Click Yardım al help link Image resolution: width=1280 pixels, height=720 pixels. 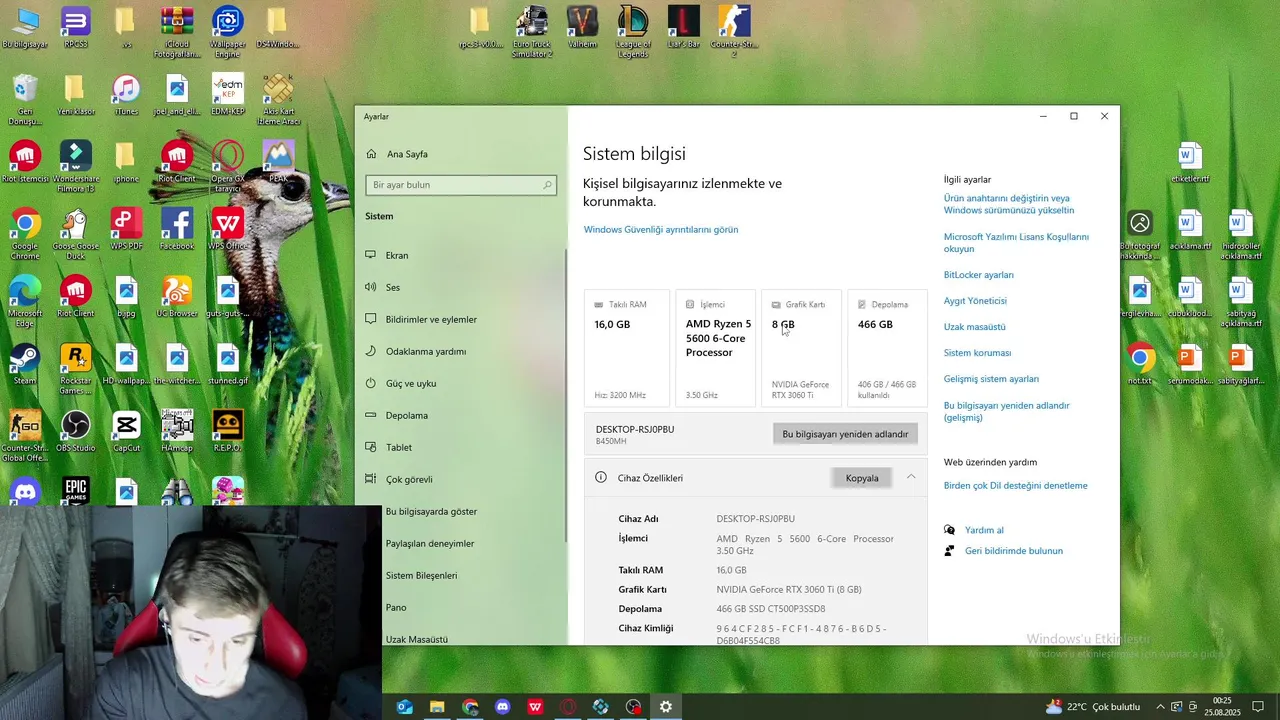[x=984, y=530]
